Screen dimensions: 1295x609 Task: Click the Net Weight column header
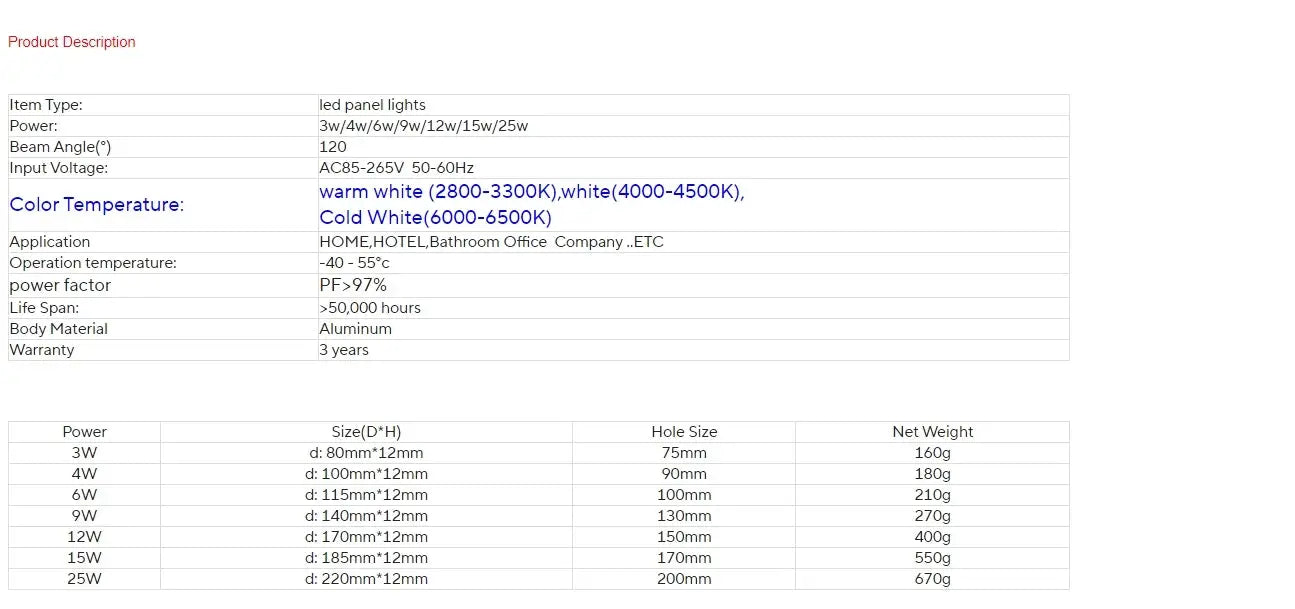point(932,432)
